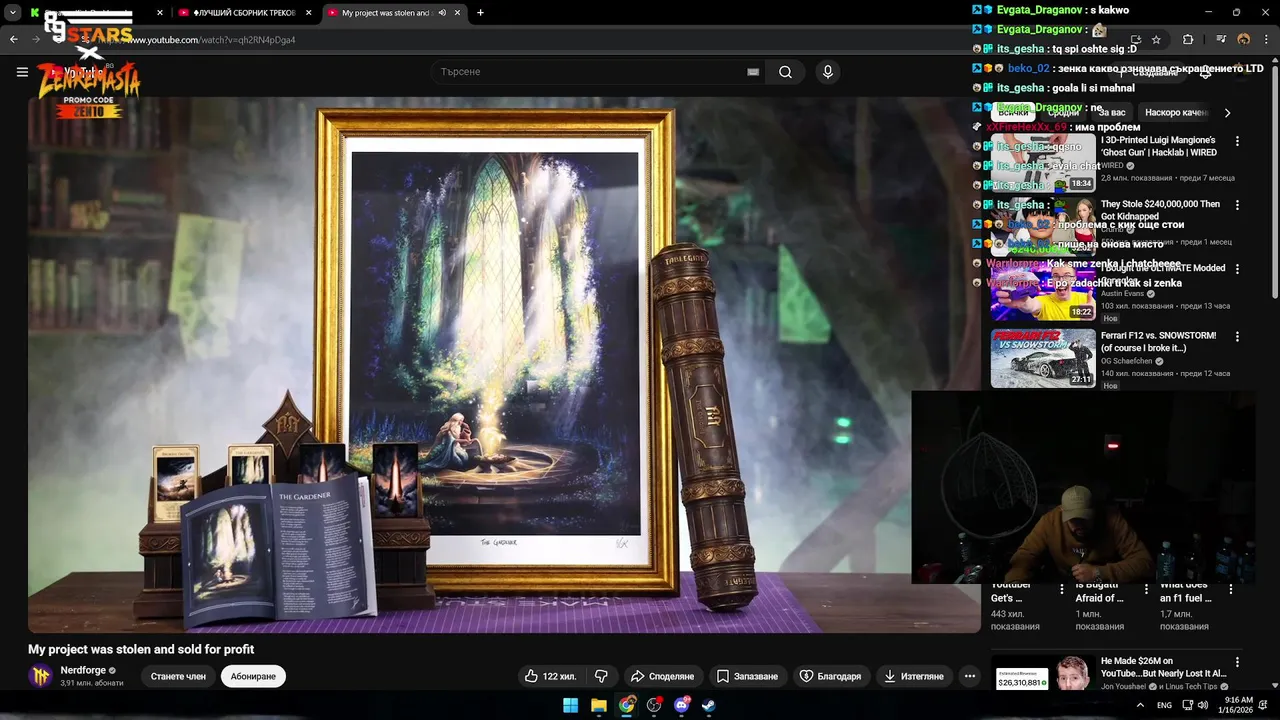Go back with the browser back arrow
Image resolution: width=1280 pixels, height=720 pixels.
click(x=14, y=40)
